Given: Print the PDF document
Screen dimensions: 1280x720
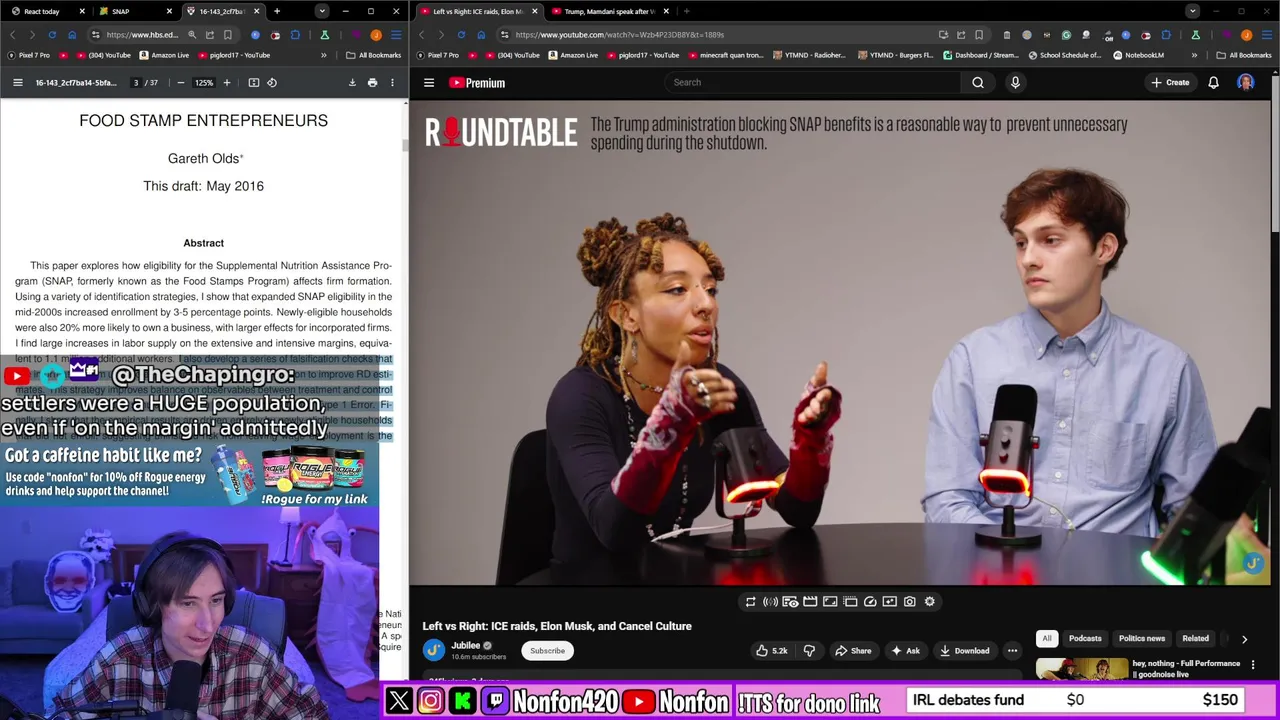Looking at the screenshot, I should [372, 83].
